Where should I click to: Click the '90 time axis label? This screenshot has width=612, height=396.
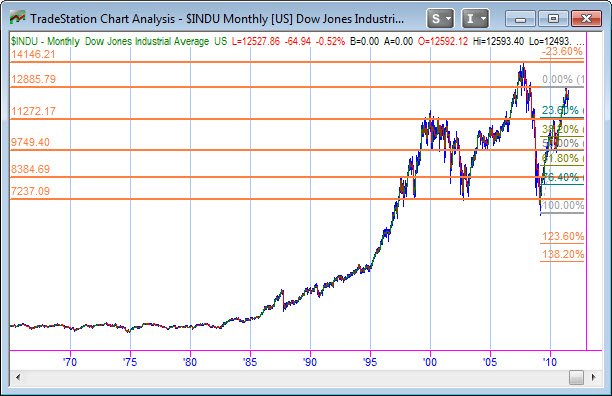[310, 362]
